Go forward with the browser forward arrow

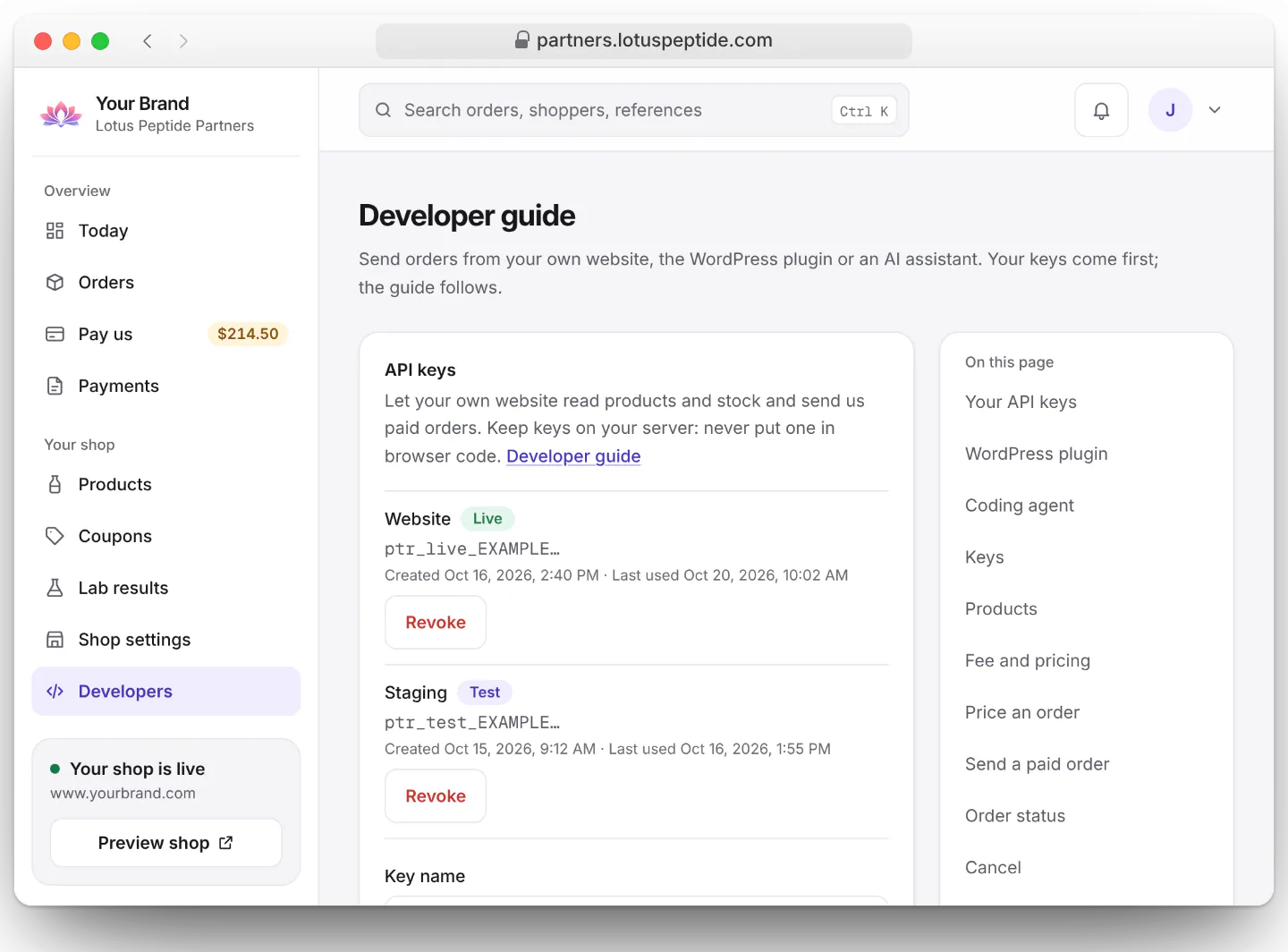pyautogui.click(x=183, y=41)
